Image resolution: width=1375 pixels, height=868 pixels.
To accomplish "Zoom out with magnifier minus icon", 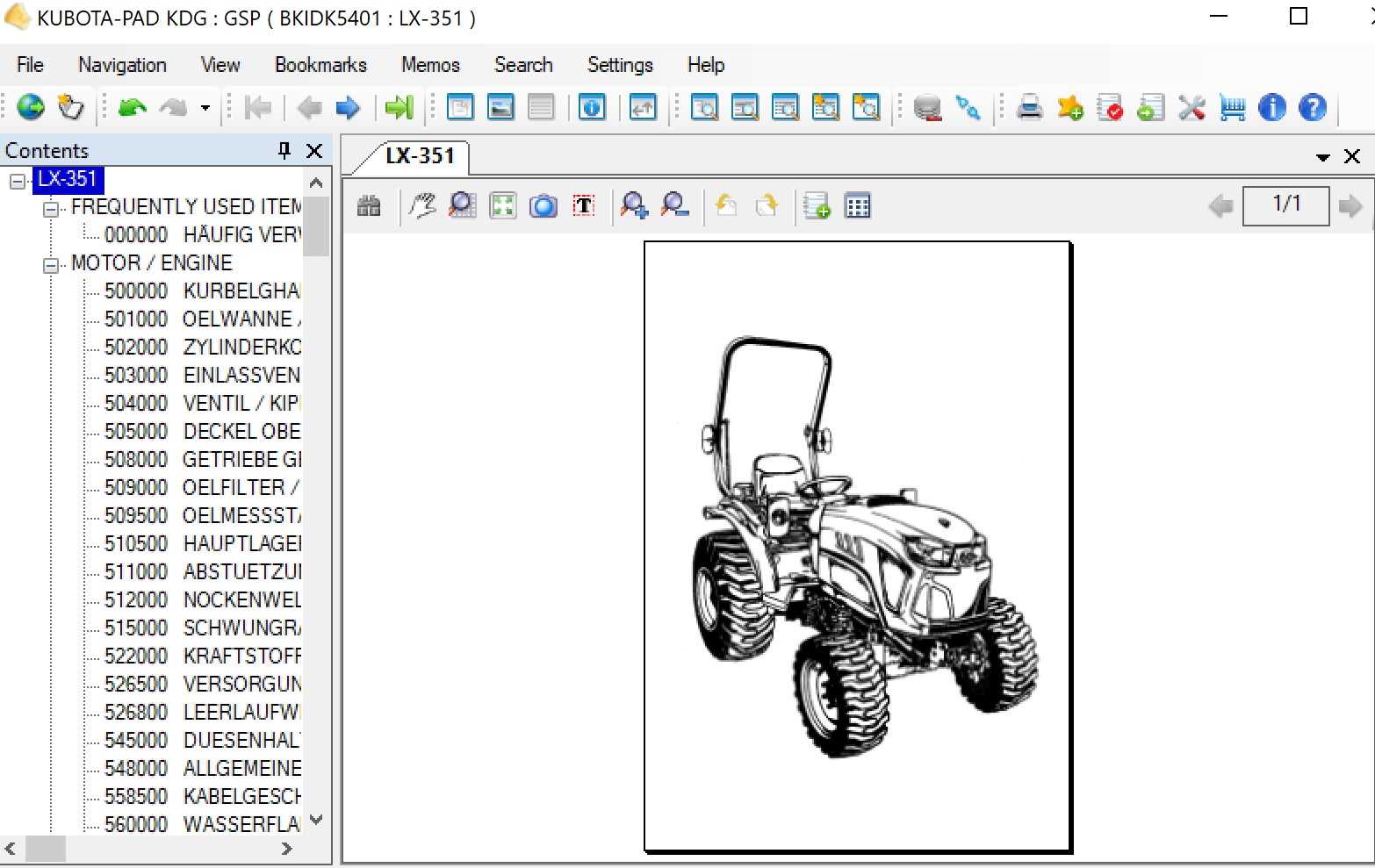I will point(674,206).
